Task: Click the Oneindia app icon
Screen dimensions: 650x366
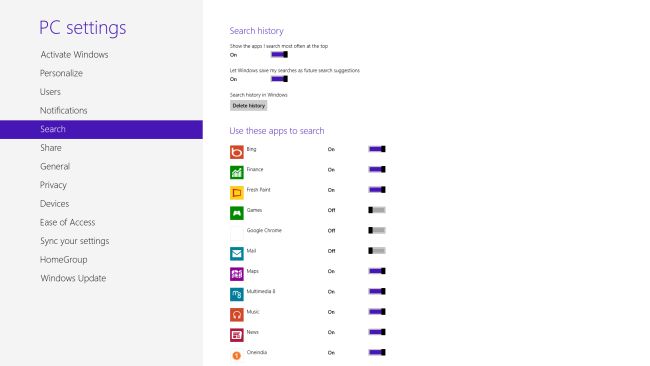Action: [x=237, y=355]
